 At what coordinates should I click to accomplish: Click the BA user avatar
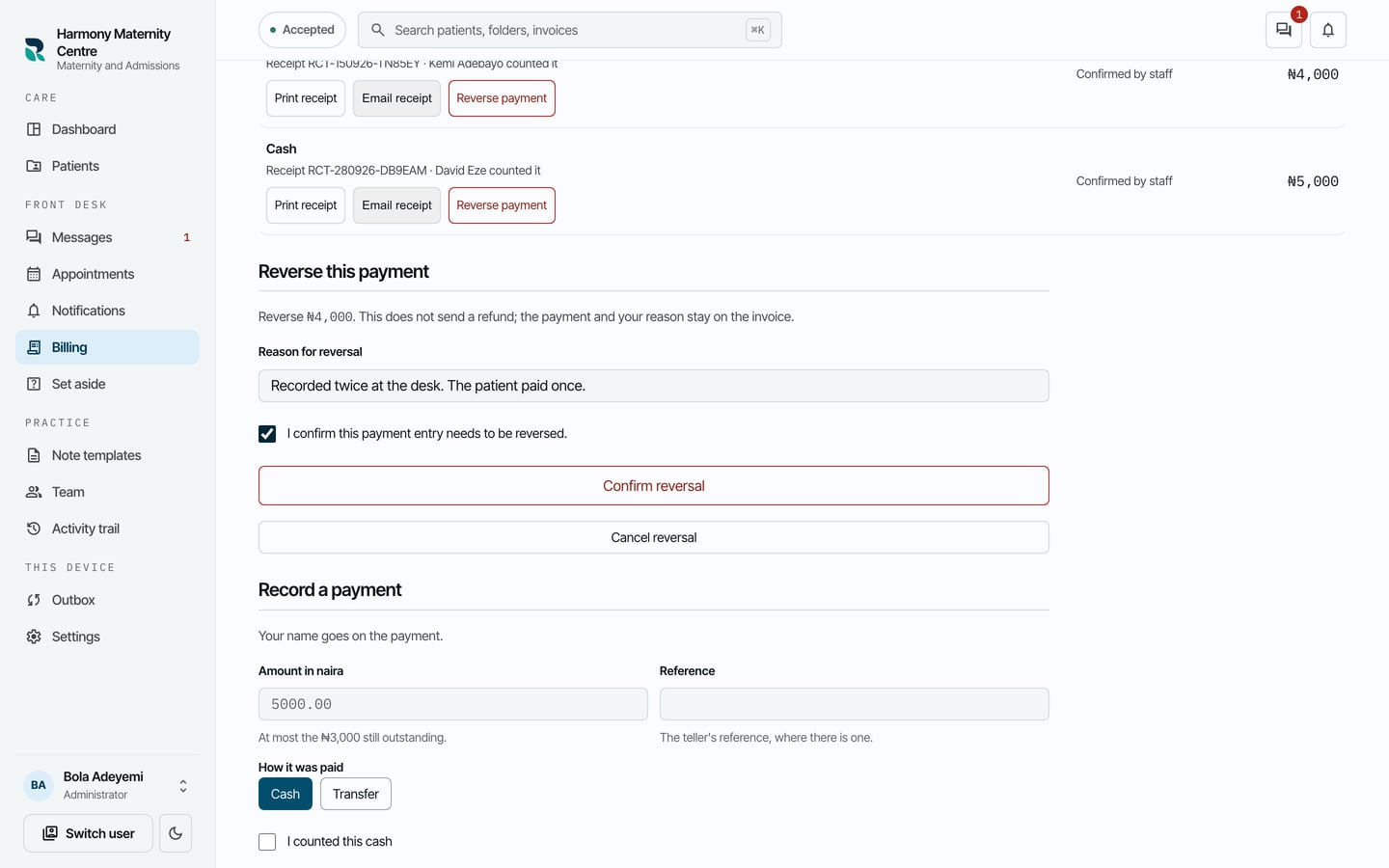(39, 785)
